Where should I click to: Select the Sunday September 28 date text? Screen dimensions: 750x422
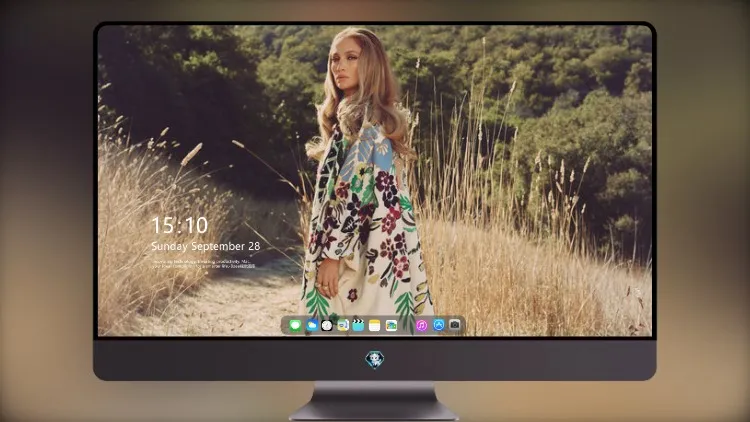click(206, 246)
